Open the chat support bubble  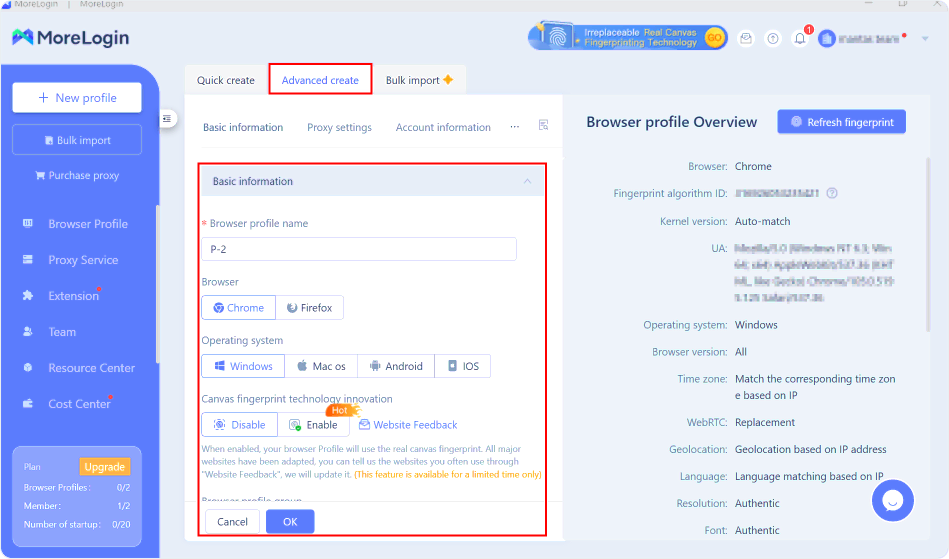892,500
